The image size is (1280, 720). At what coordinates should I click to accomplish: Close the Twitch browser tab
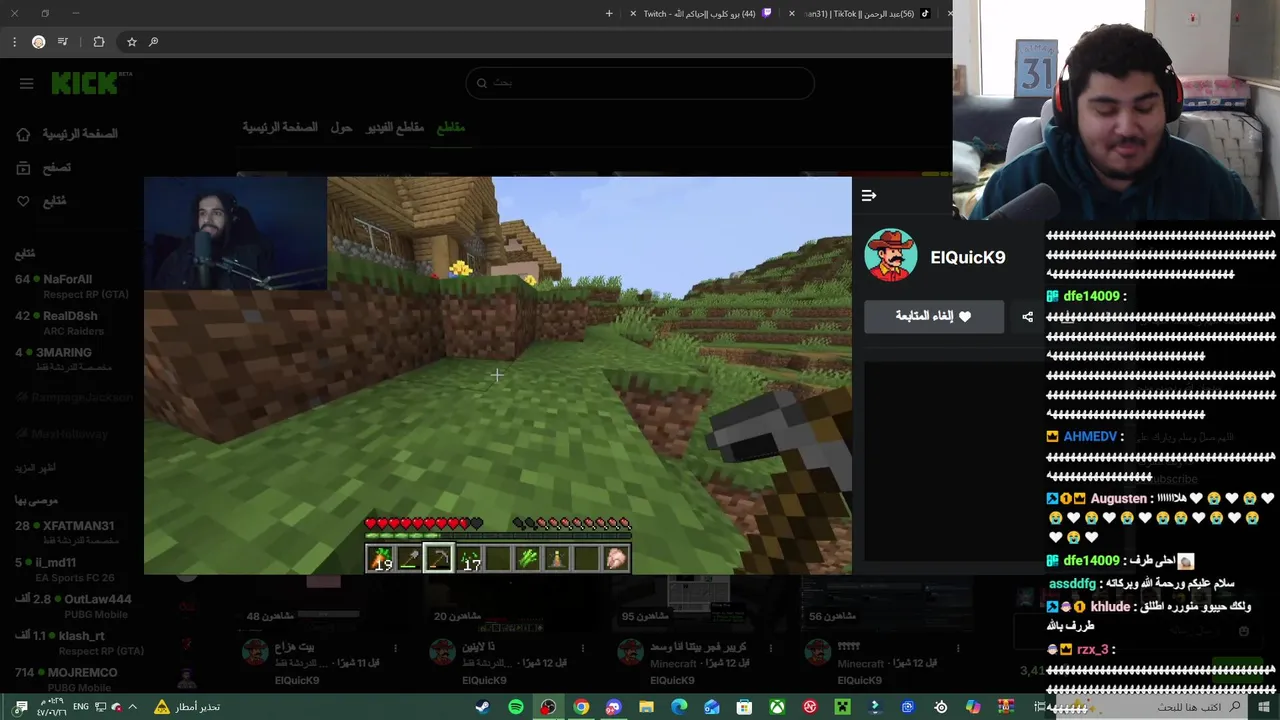633,14
